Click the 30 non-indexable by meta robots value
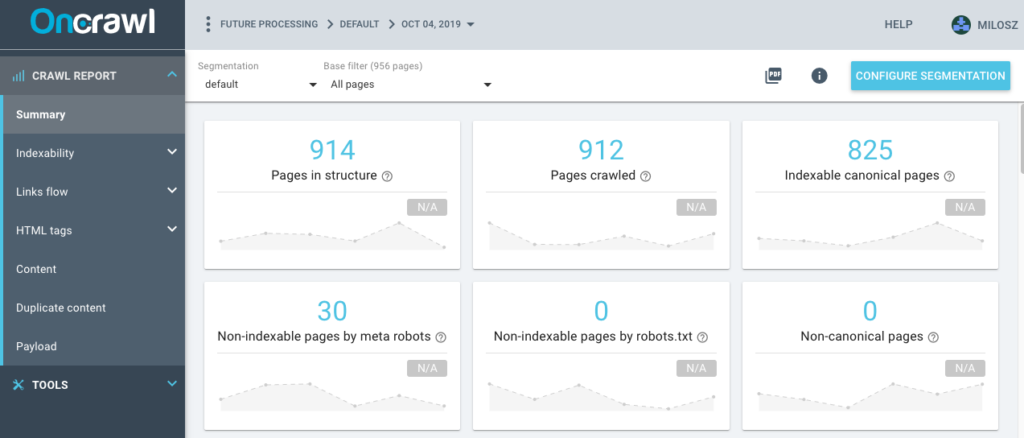Image resolution: width=1024 pixels, height=438 pixels. [332, 311]
